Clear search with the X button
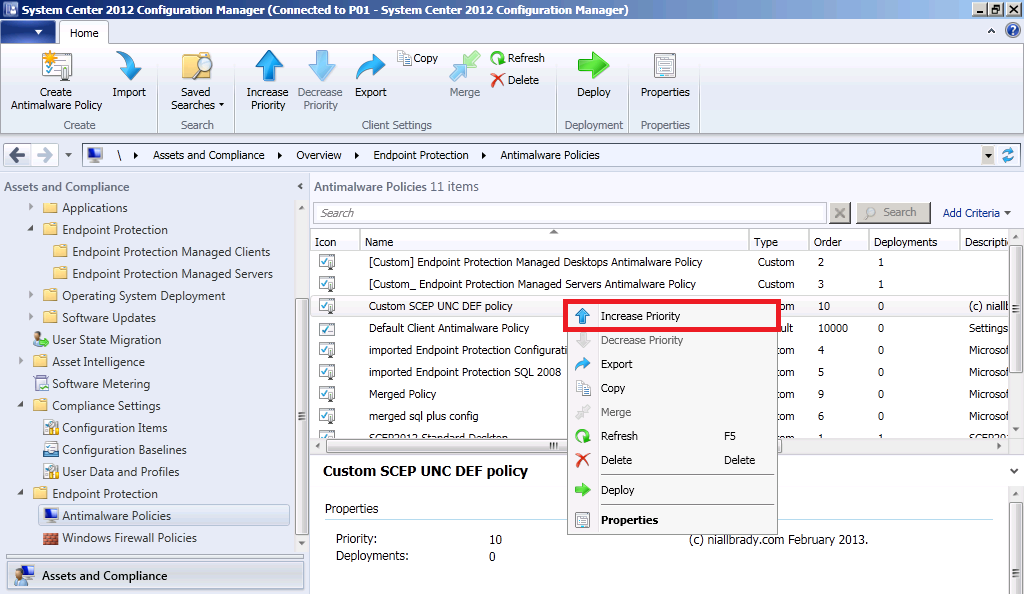The width and height of the screenshot is (1024, 594). pos(840,213)
